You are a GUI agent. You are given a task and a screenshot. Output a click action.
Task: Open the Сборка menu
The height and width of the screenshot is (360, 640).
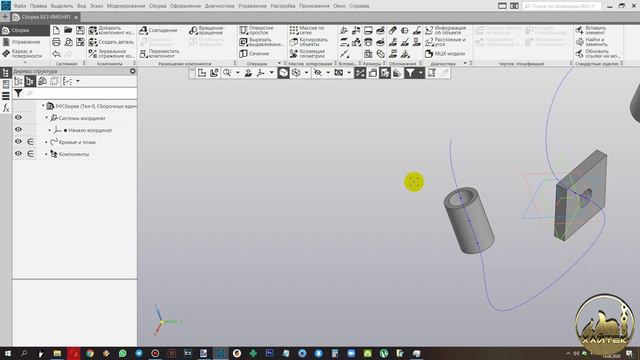(158, 6)
